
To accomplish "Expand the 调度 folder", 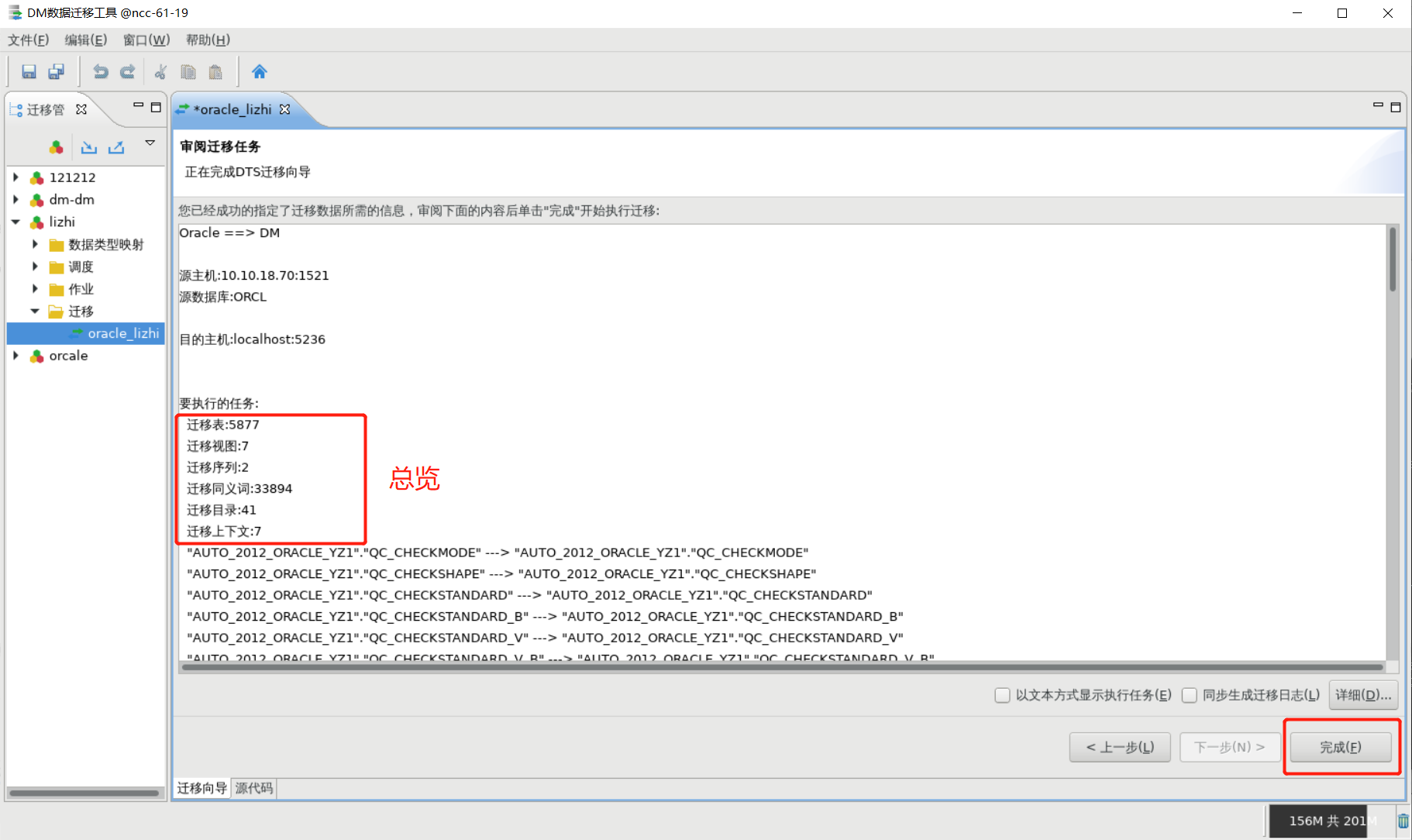I will tap(35, 267).
